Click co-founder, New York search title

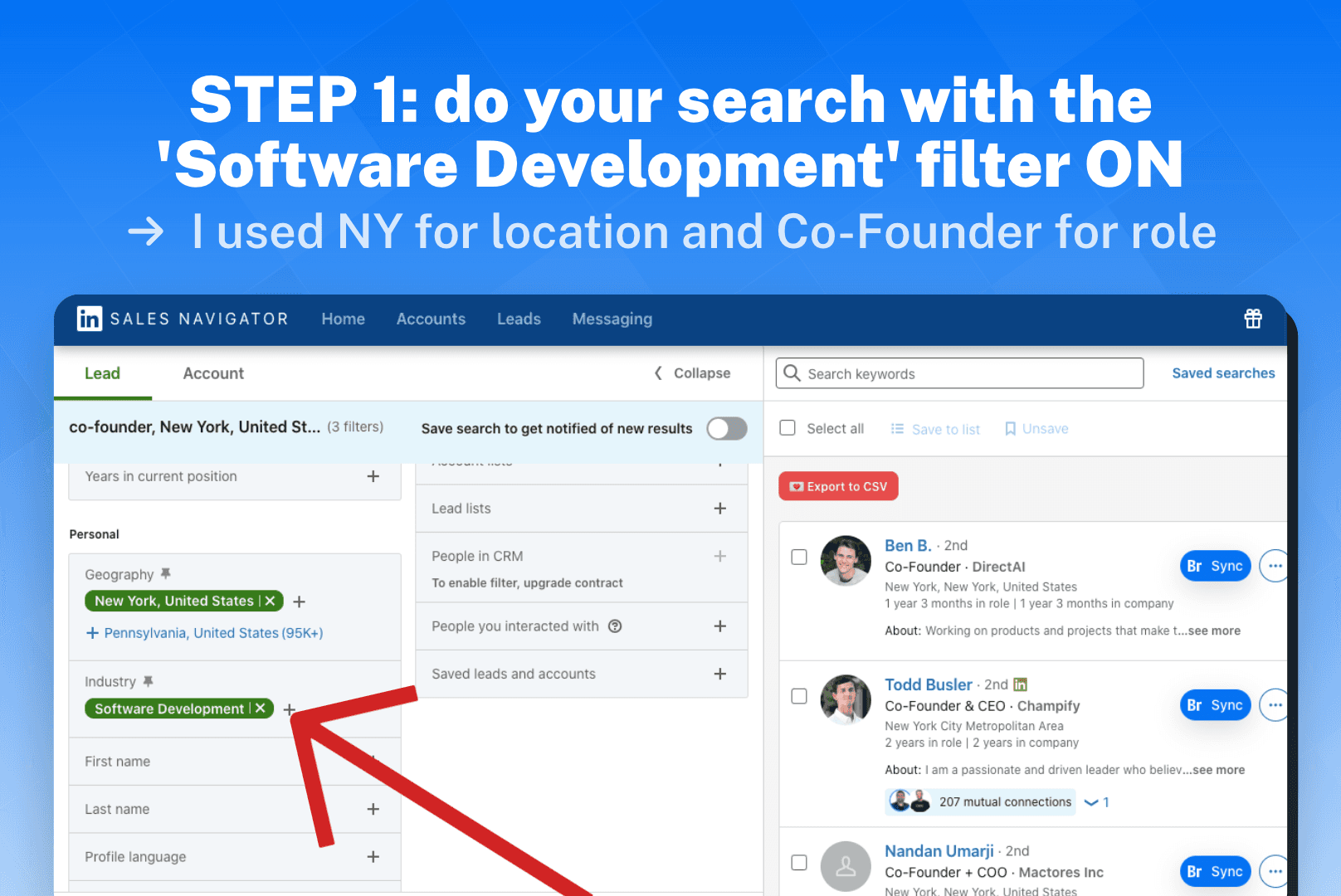coord(194,426)
